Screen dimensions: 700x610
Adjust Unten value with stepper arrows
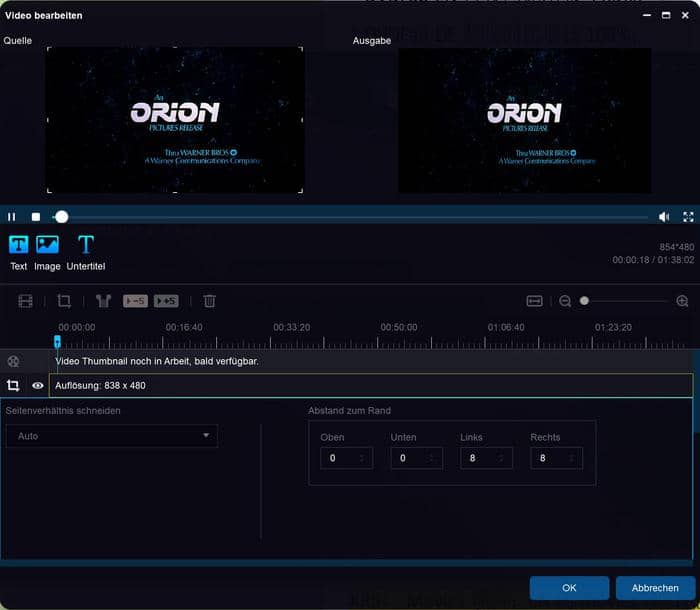(432, 458)
